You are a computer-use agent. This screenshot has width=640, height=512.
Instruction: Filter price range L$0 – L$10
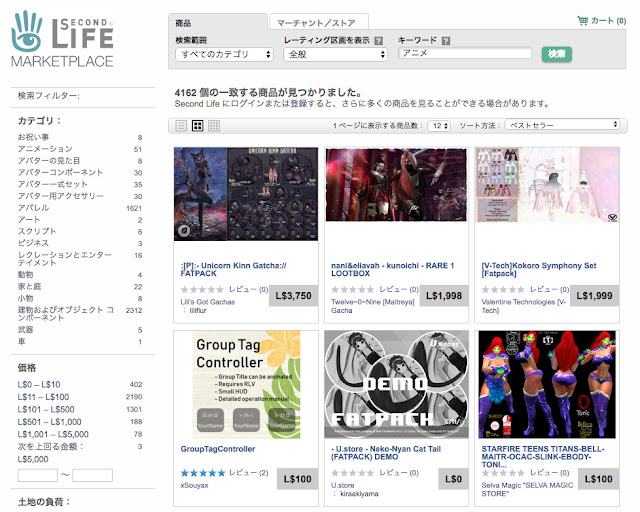[x=39, y=385]
